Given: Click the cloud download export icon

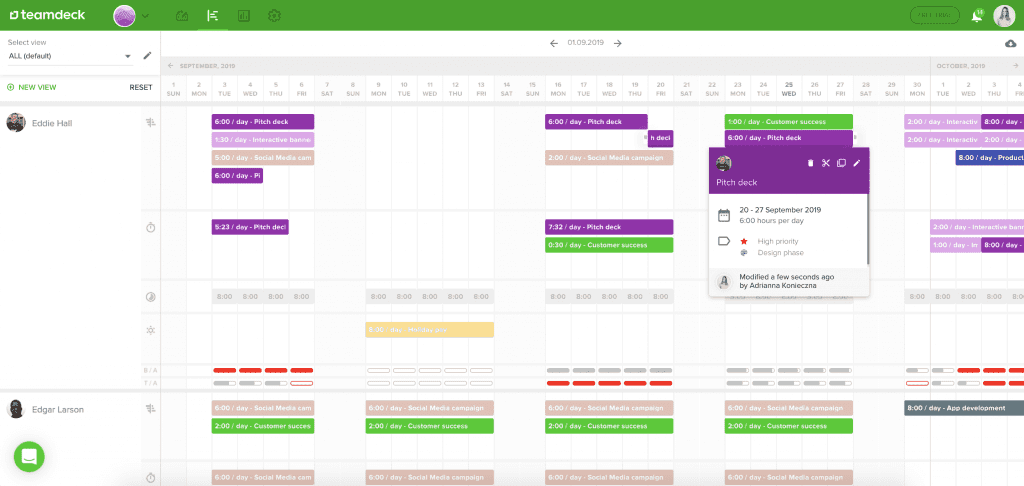Looking at the screenshot, I should click(1010, 43).
